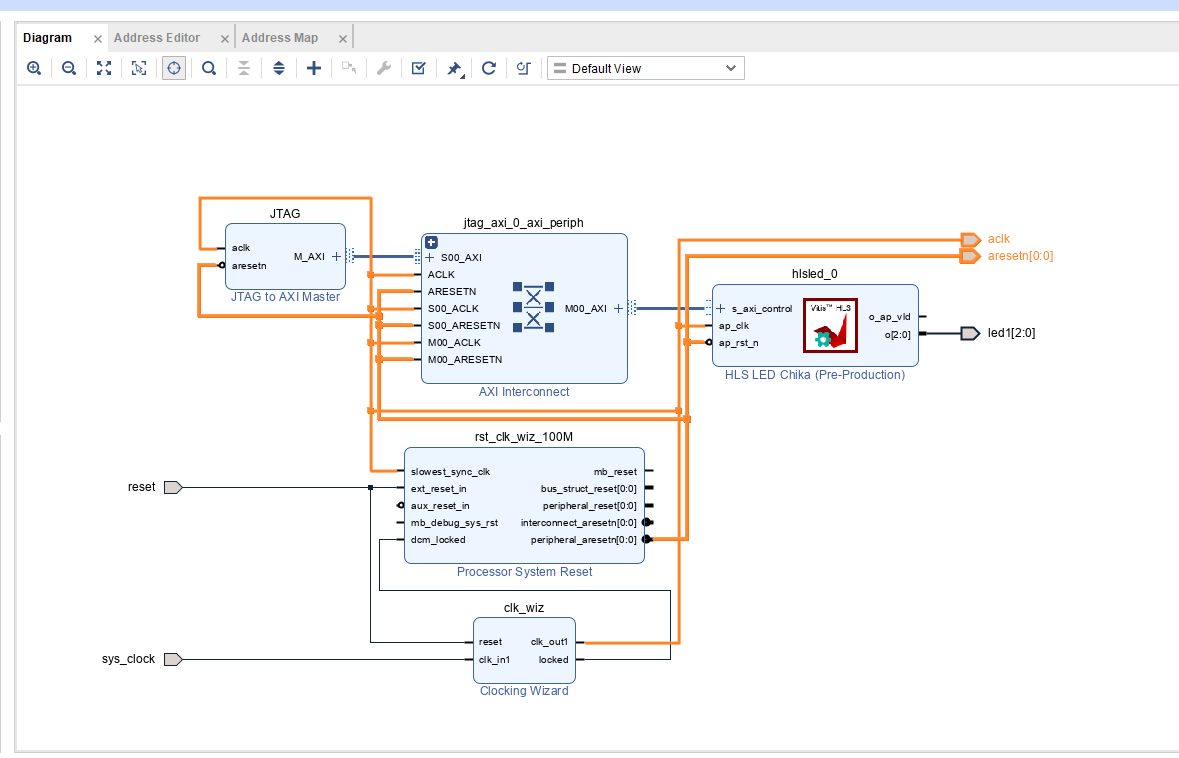Expand the s_axi_control interface on hlsled_0
Viewport: 1179px width, 758px height.
click(x=720, y=308)
